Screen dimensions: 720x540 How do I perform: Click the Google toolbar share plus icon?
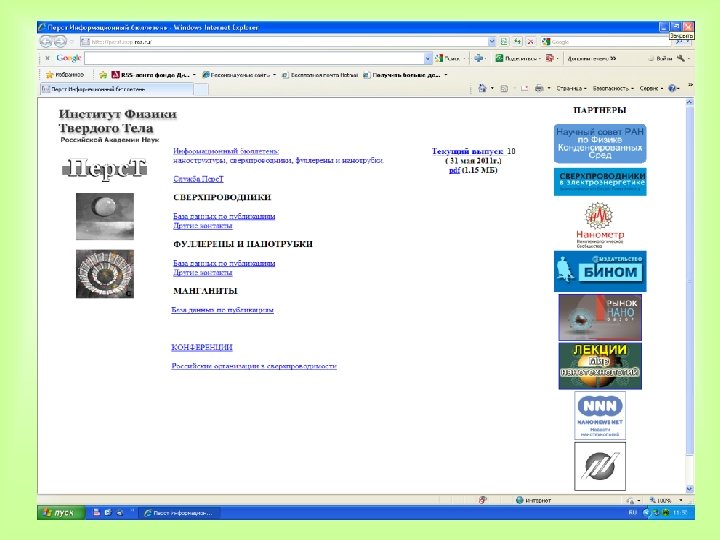click(x=479, y=58)
